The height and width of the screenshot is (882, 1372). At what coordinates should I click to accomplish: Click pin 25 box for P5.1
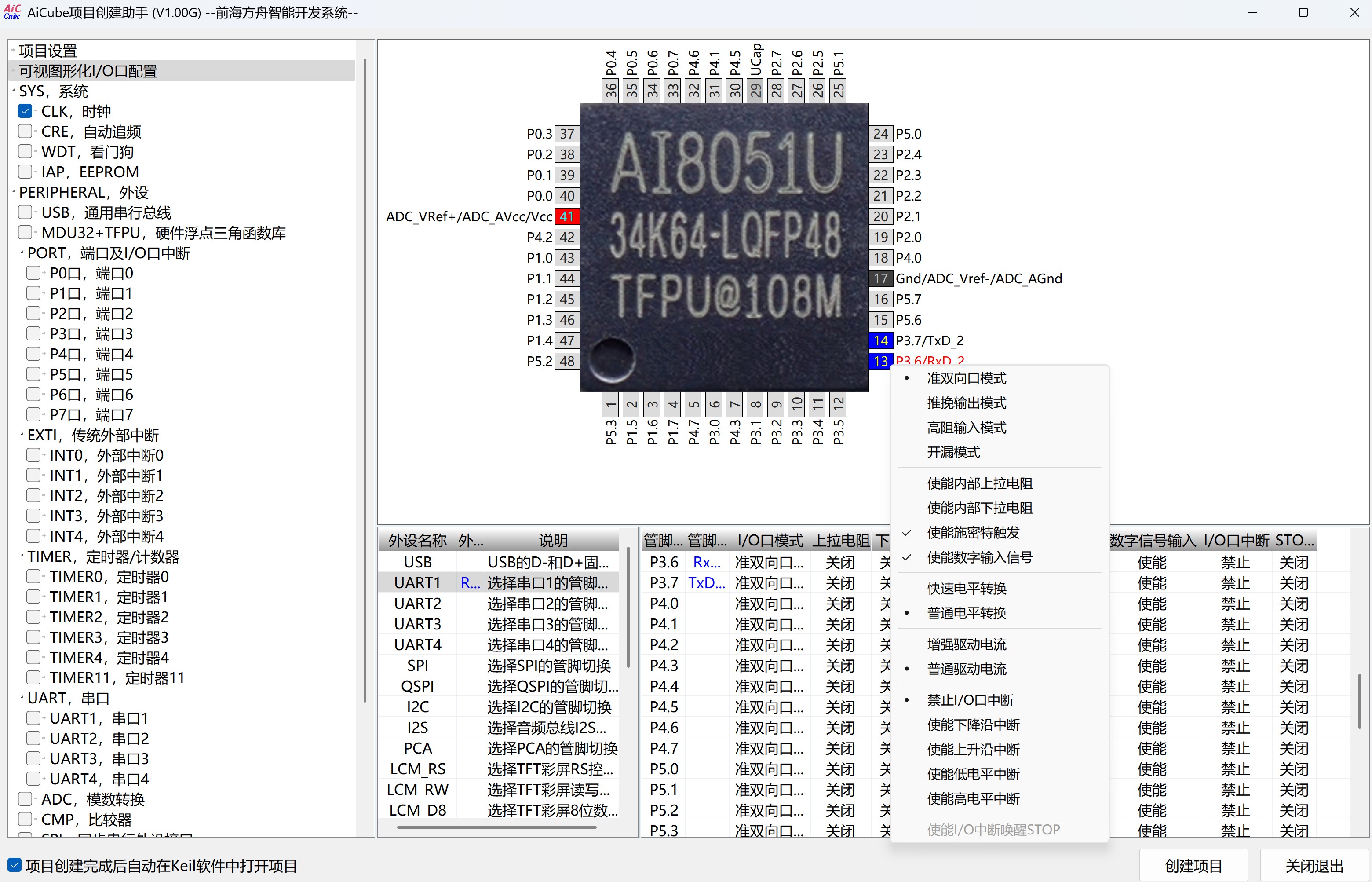tap(839, 91)
